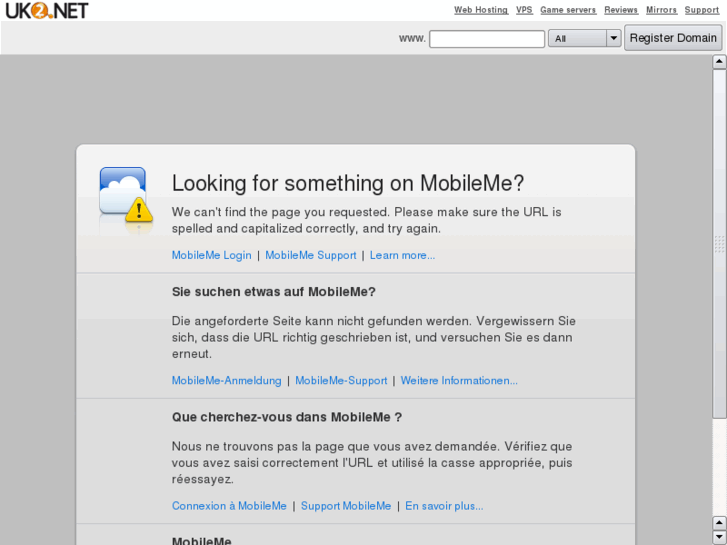Click the vertical scrollbar thumb
The width and height of the screenshot is (727, 545).
(x=719, y=243)
